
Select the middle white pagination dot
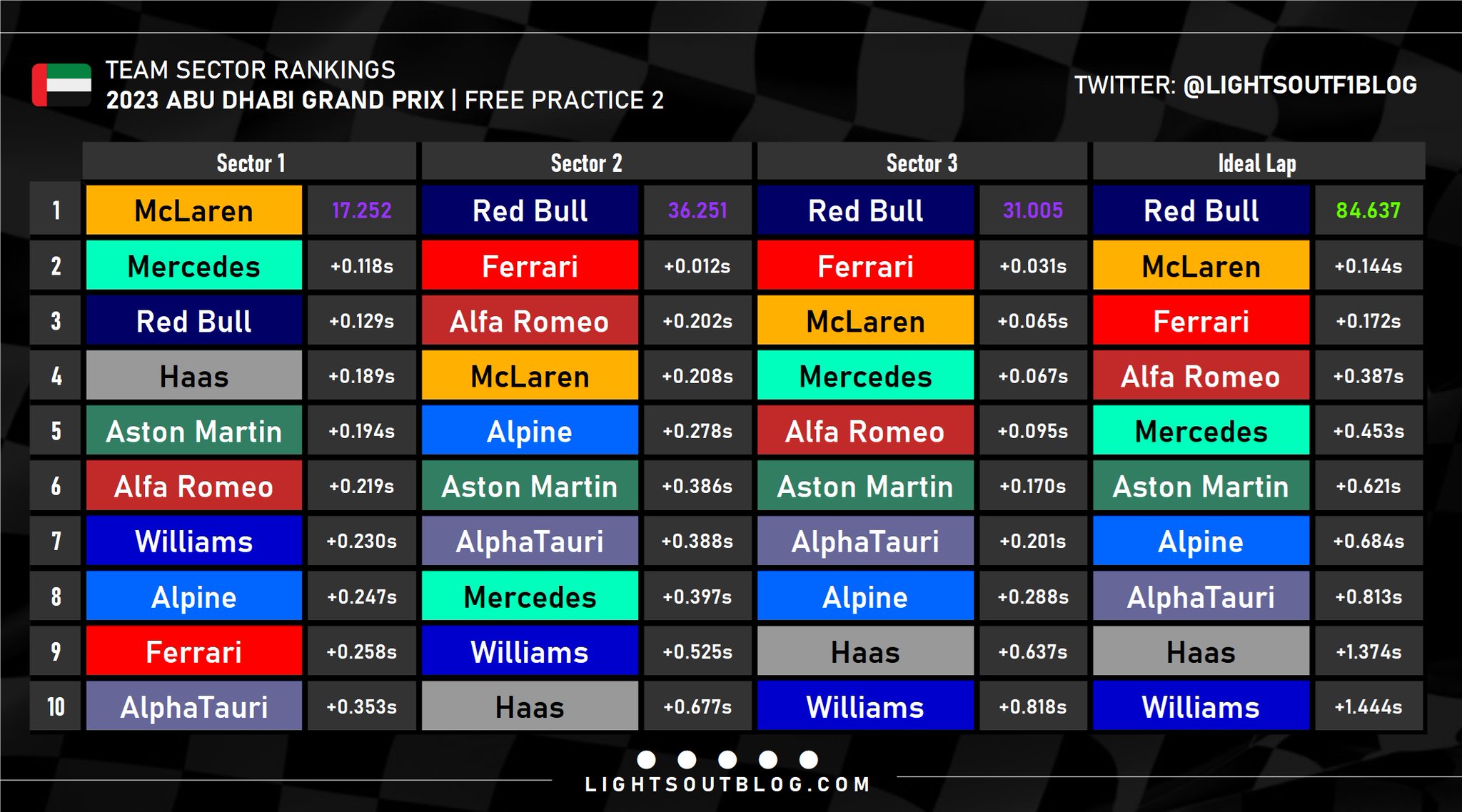coord(727,759)
